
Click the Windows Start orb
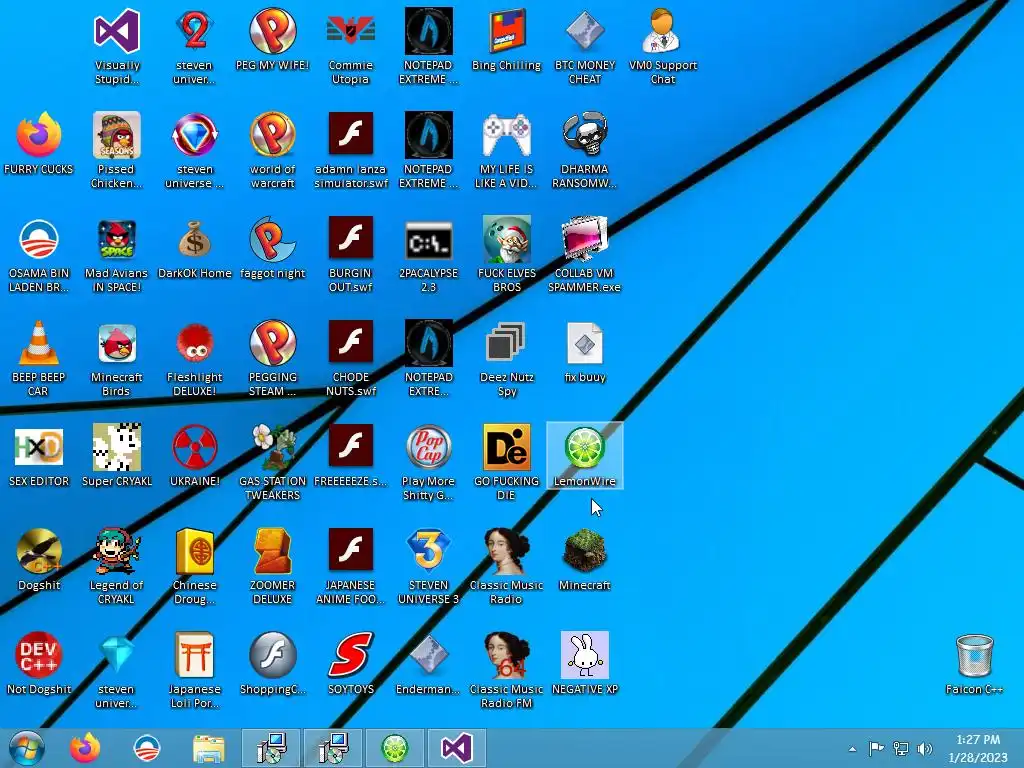pos(27,748)
